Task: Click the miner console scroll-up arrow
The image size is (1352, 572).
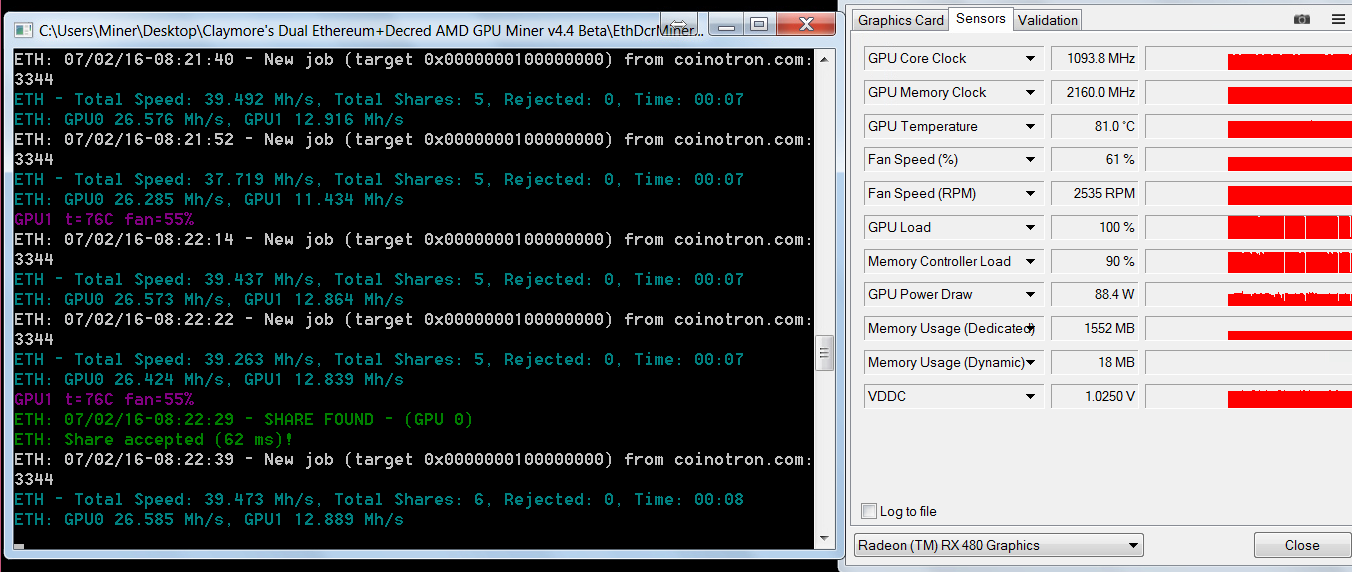Action: [x=825, y=58]
